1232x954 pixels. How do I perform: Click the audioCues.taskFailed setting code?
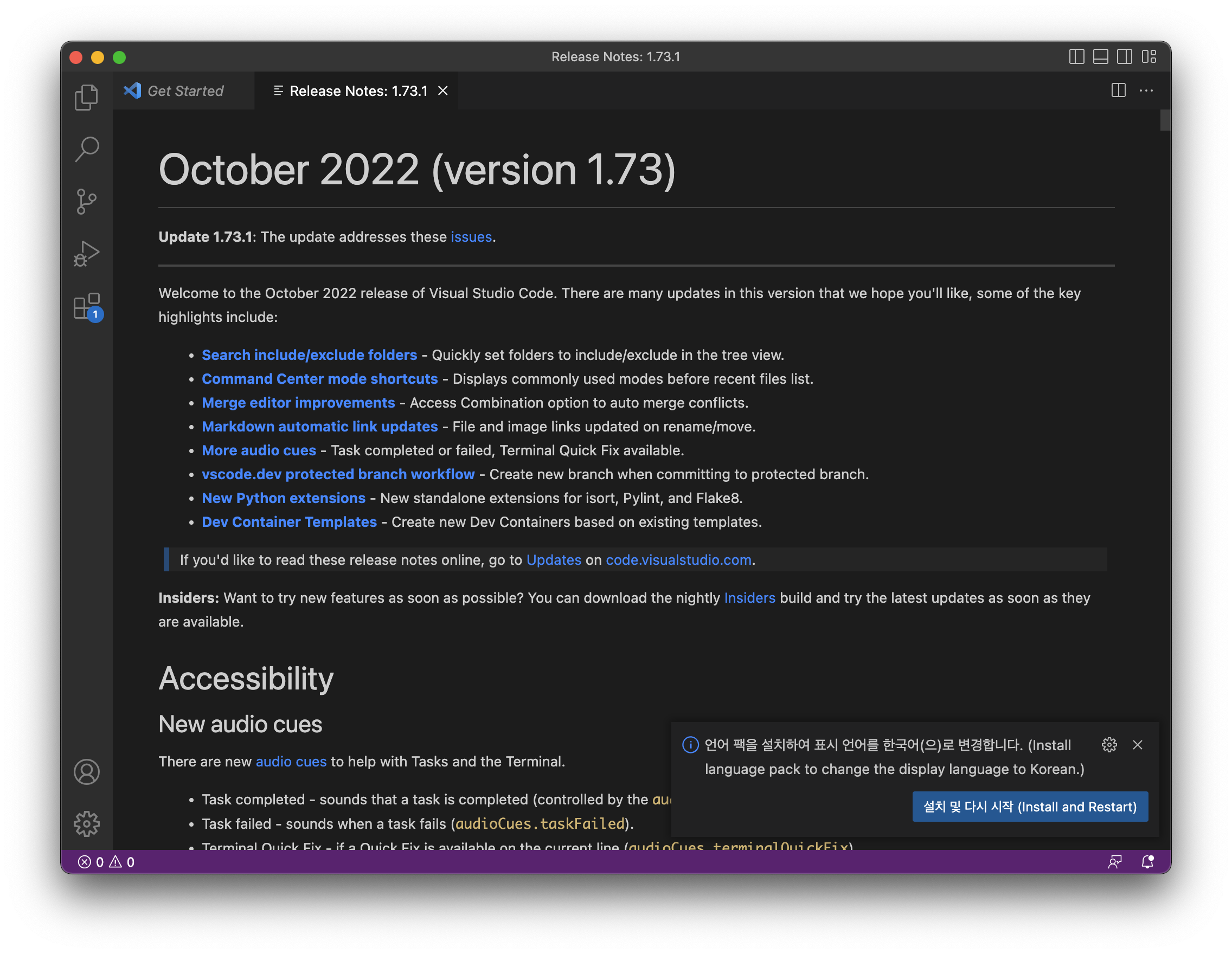[x=540, y=824]
